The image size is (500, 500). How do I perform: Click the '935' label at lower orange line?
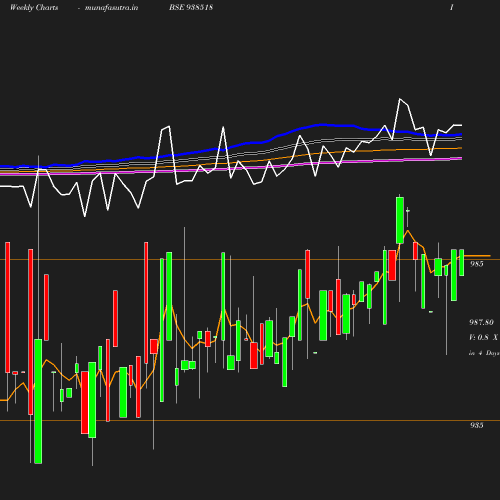[x=477, y=425]
